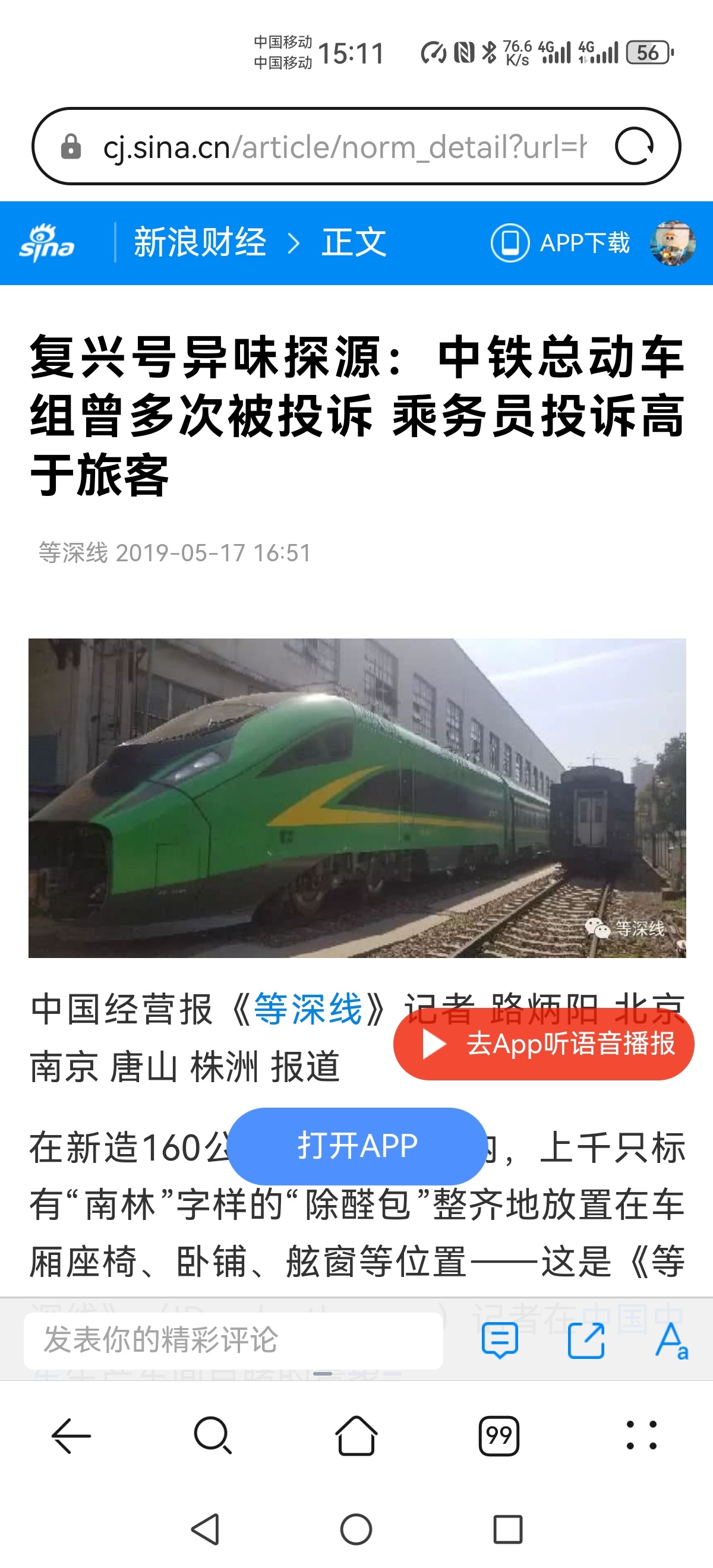Show the 99 open tabs
This screenshot has width=713, height=1568.
499,1436
